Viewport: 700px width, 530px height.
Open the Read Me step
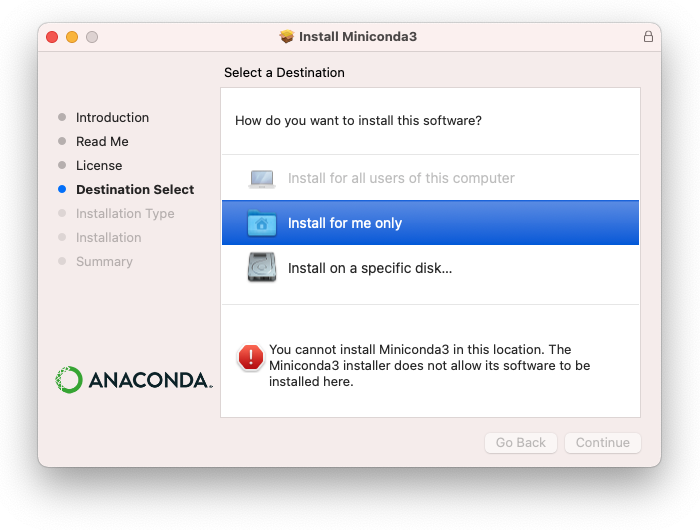pos(102,142)
